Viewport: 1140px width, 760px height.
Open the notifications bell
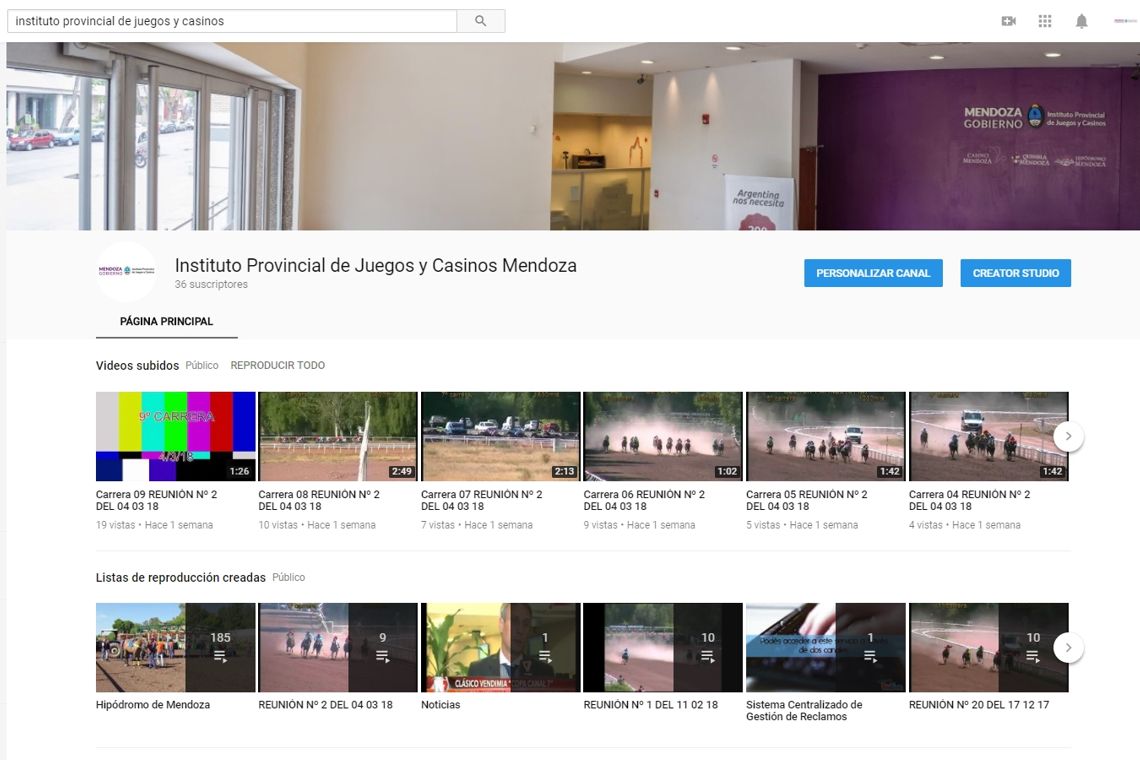point(1082,21)
